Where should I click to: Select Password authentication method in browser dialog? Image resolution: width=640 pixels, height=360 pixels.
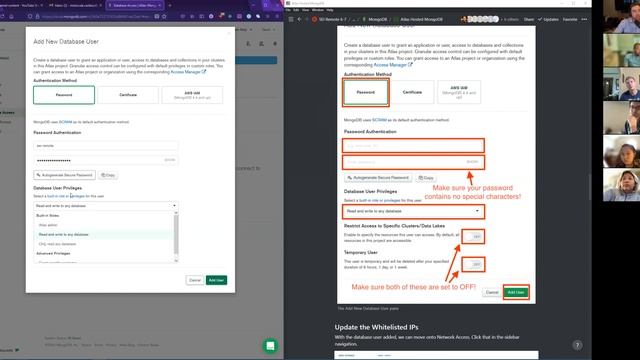(x=64, y=95)
